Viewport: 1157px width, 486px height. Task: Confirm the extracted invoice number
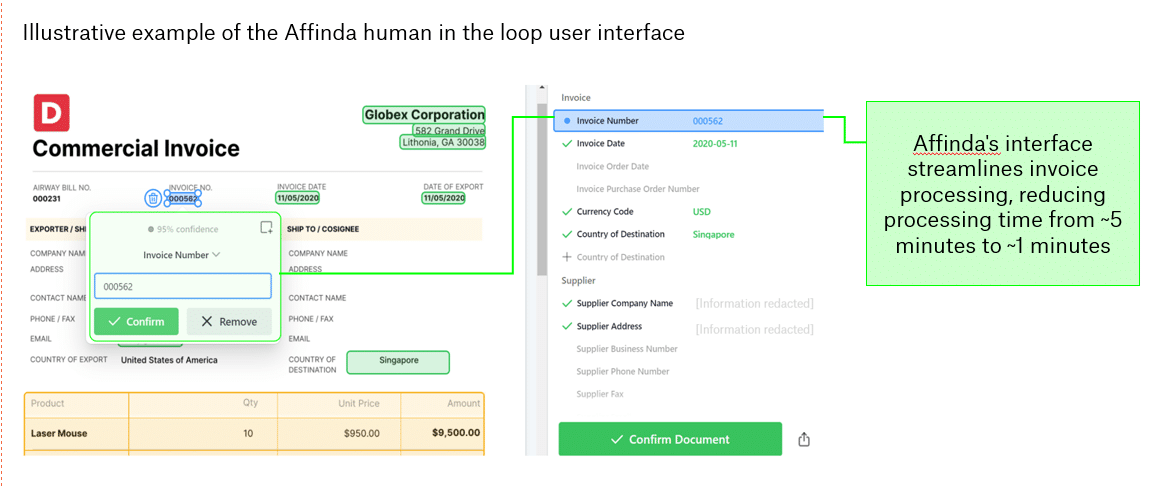point(137,322)
